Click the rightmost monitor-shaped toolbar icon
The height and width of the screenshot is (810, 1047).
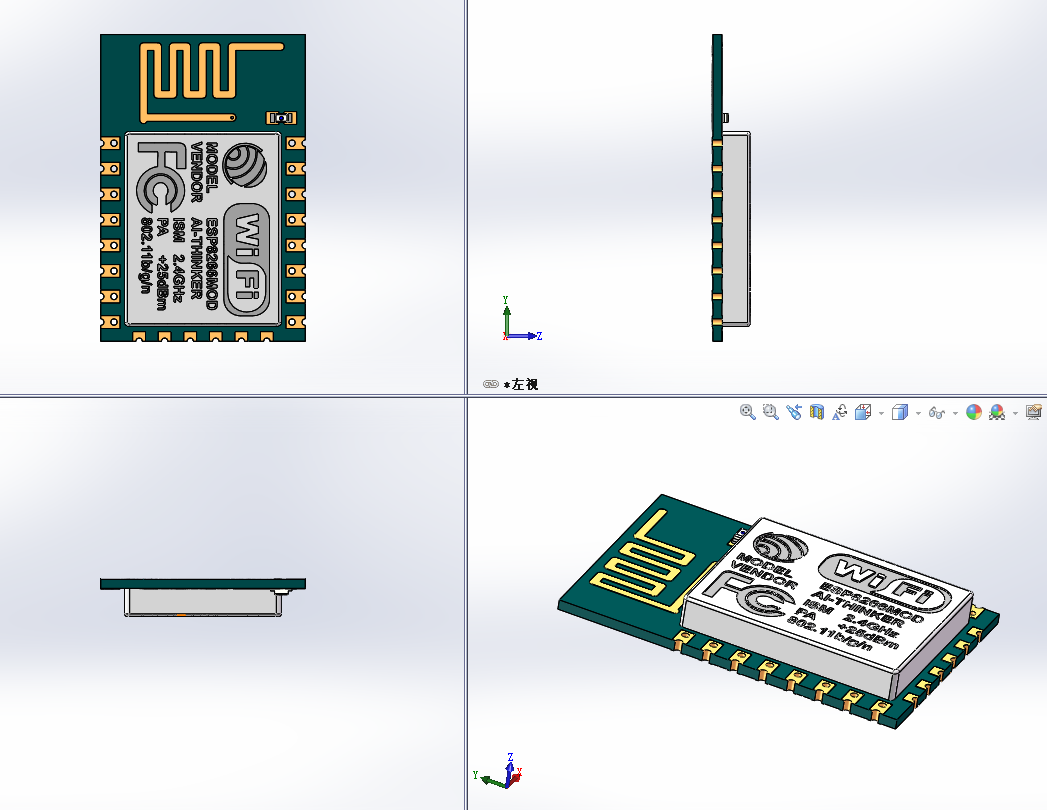pyautogui.click(x=1033, y=412)
